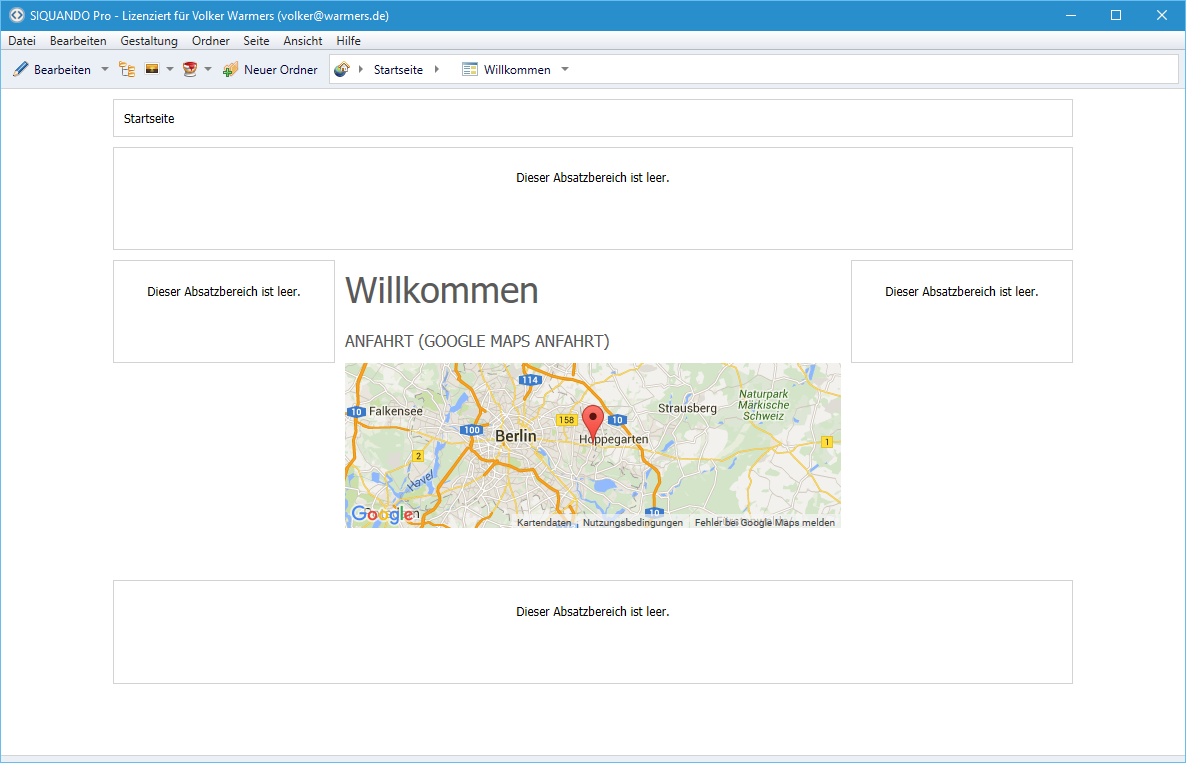Select the empty left paragraph area
Image resolution: width=1186 pixels, height=763 pixels.
point(224,312)
